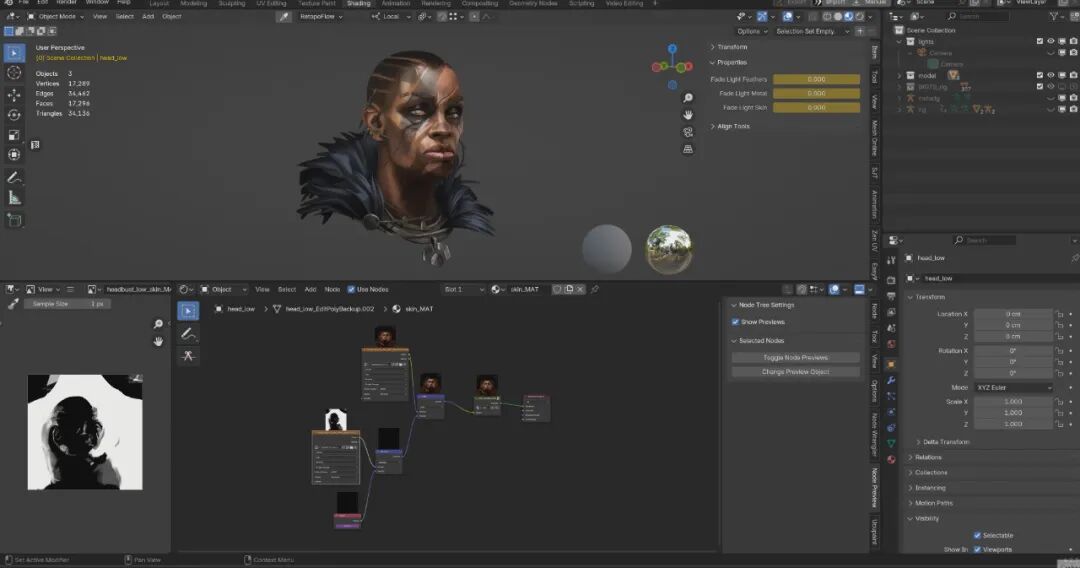
Task: Click Toggle Node Previews button
Action: (796, 357)
